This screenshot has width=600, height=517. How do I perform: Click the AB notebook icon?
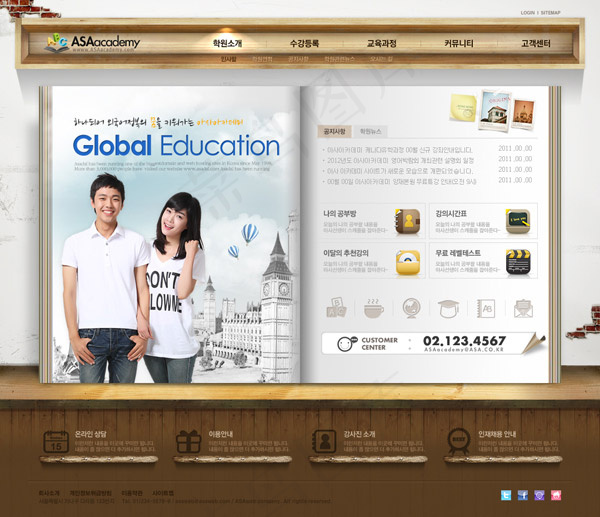tap(486, 308)
